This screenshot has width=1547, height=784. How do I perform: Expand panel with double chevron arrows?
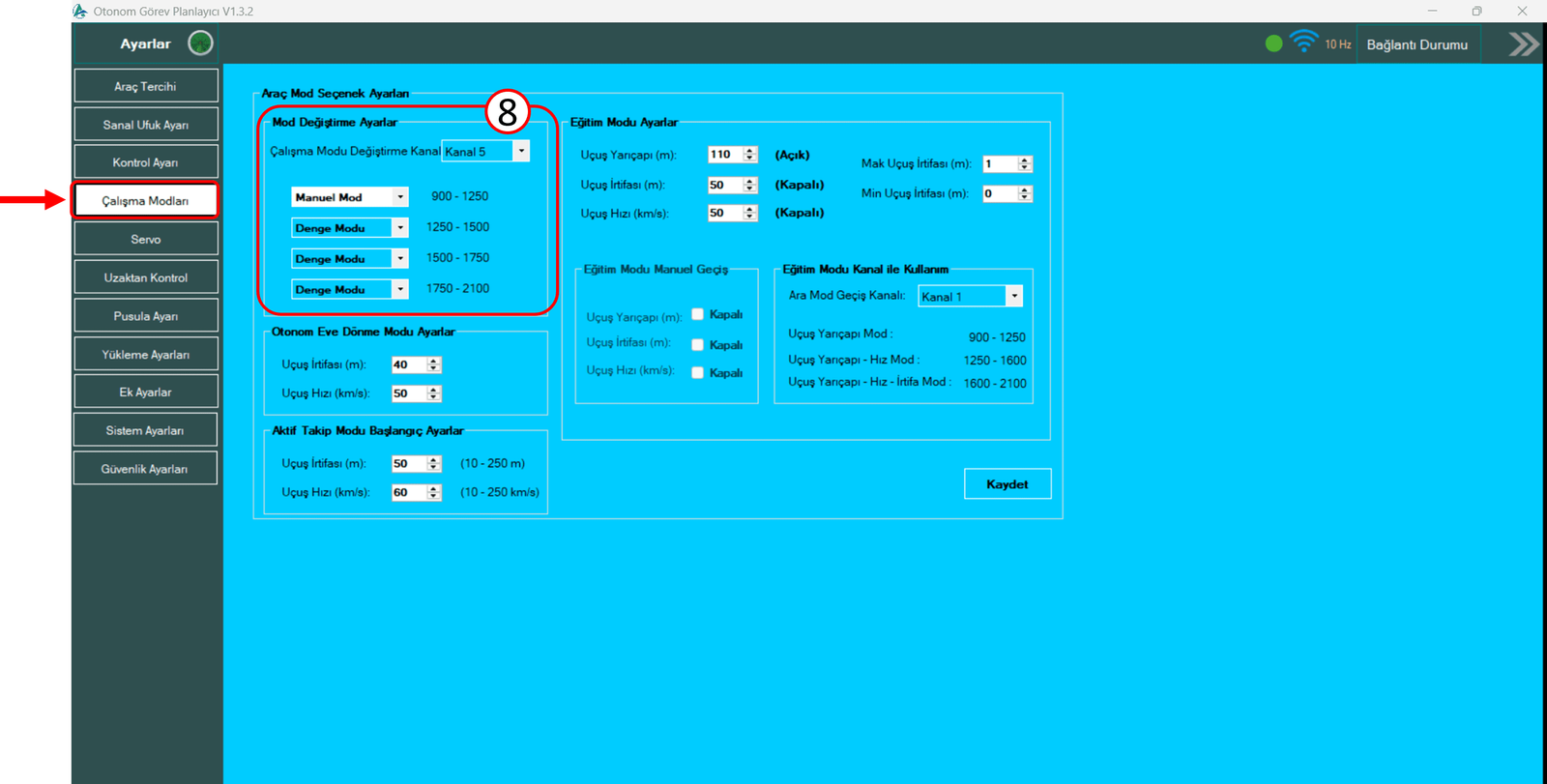pyautogui.click(x=1523, y=44)
